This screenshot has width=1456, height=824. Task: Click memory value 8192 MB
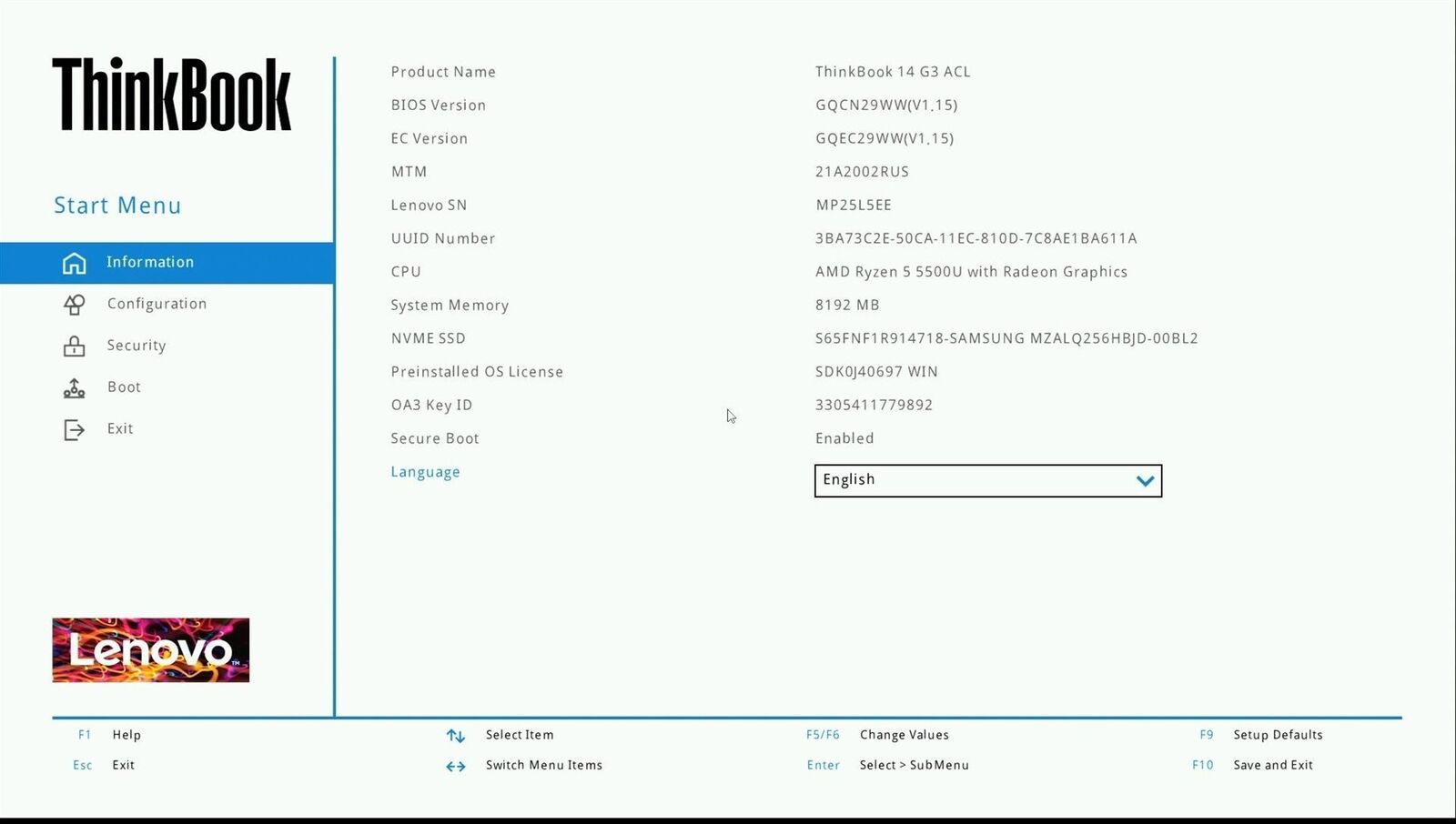click(847, 306)
